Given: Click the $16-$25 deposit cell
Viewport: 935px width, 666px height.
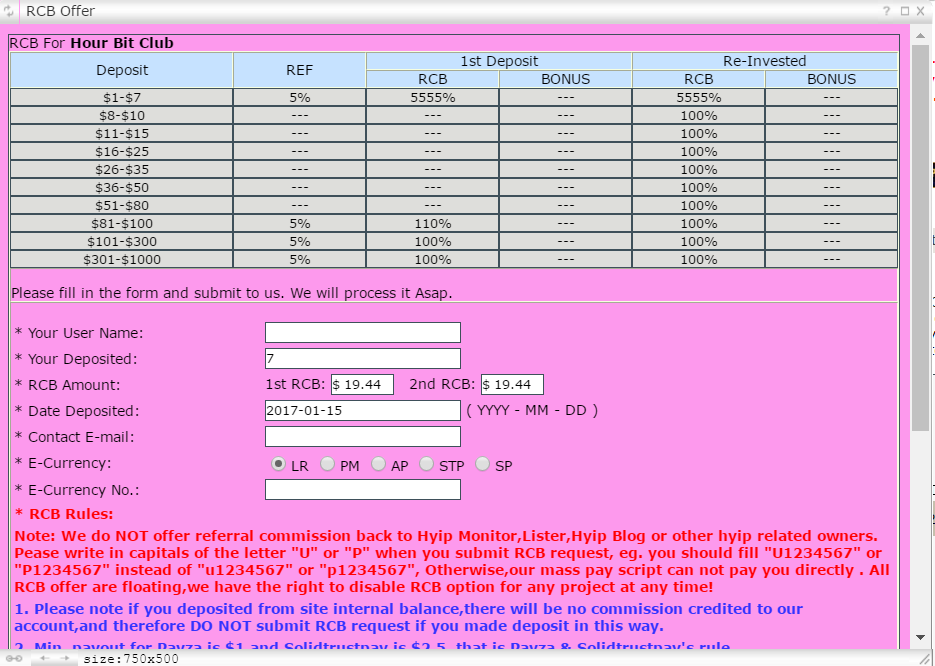Looking at the screenshot, I should [122, 151].
